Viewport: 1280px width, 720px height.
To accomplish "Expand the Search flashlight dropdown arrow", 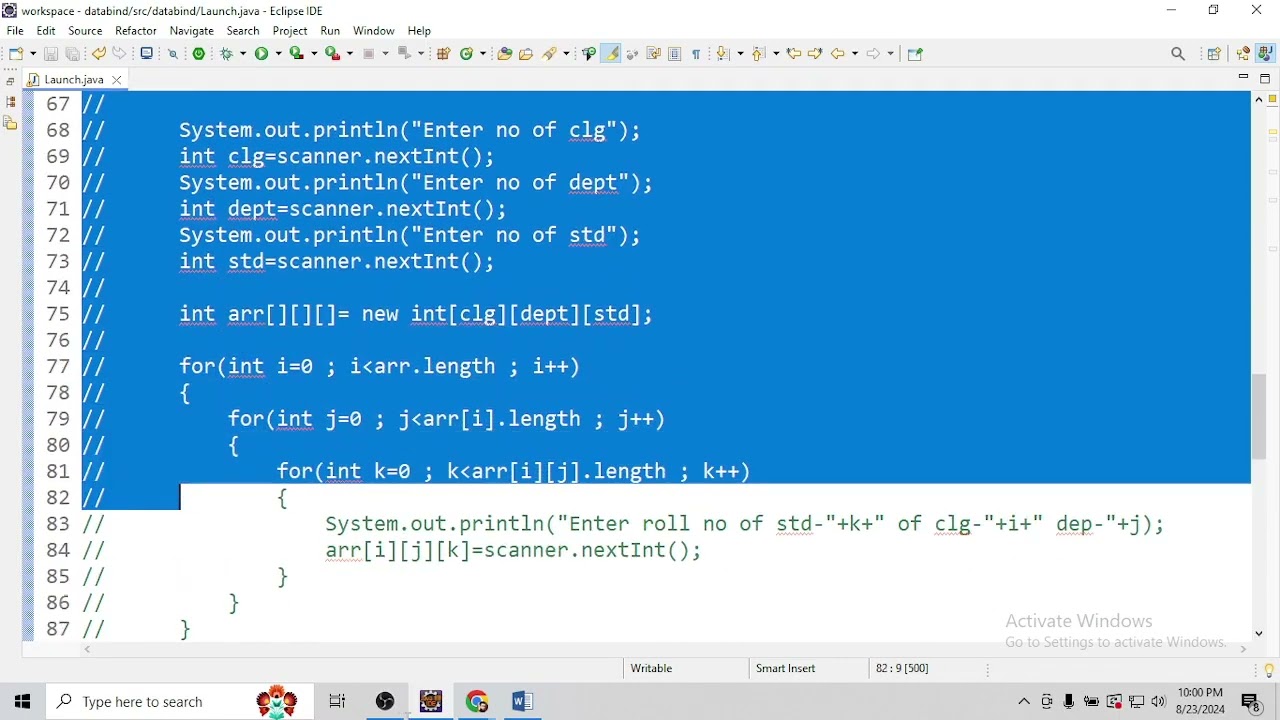I will coord(566,54).
